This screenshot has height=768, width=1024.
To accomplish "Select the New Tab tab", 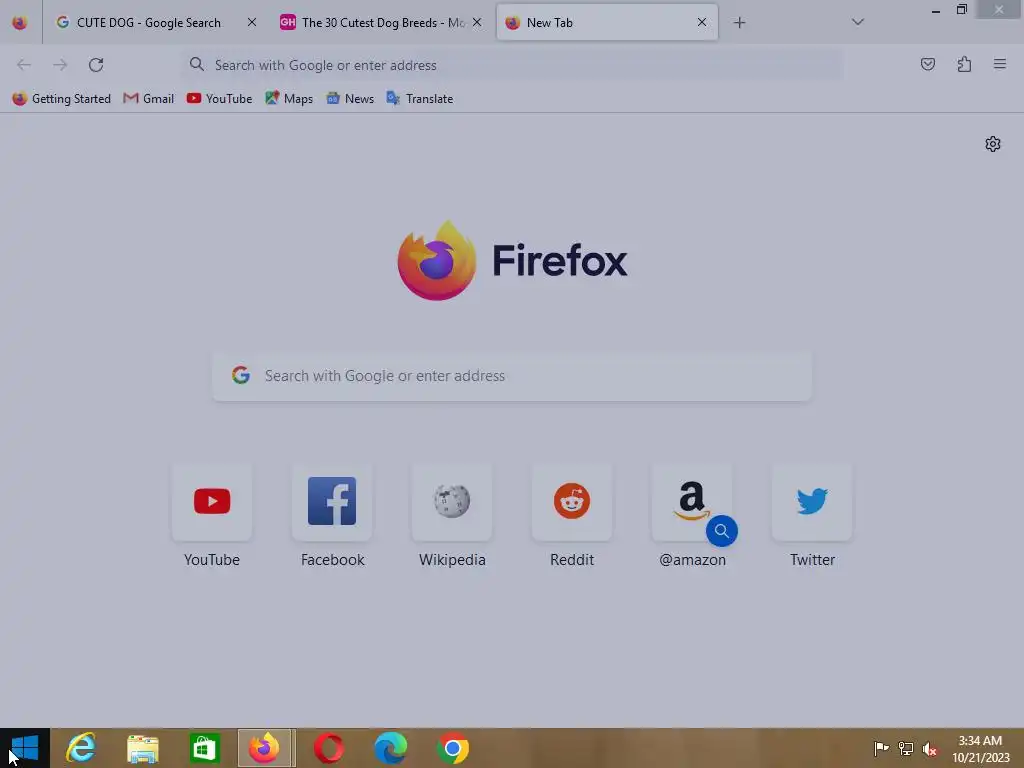I will pyautogui.click(x=607, y=22).
